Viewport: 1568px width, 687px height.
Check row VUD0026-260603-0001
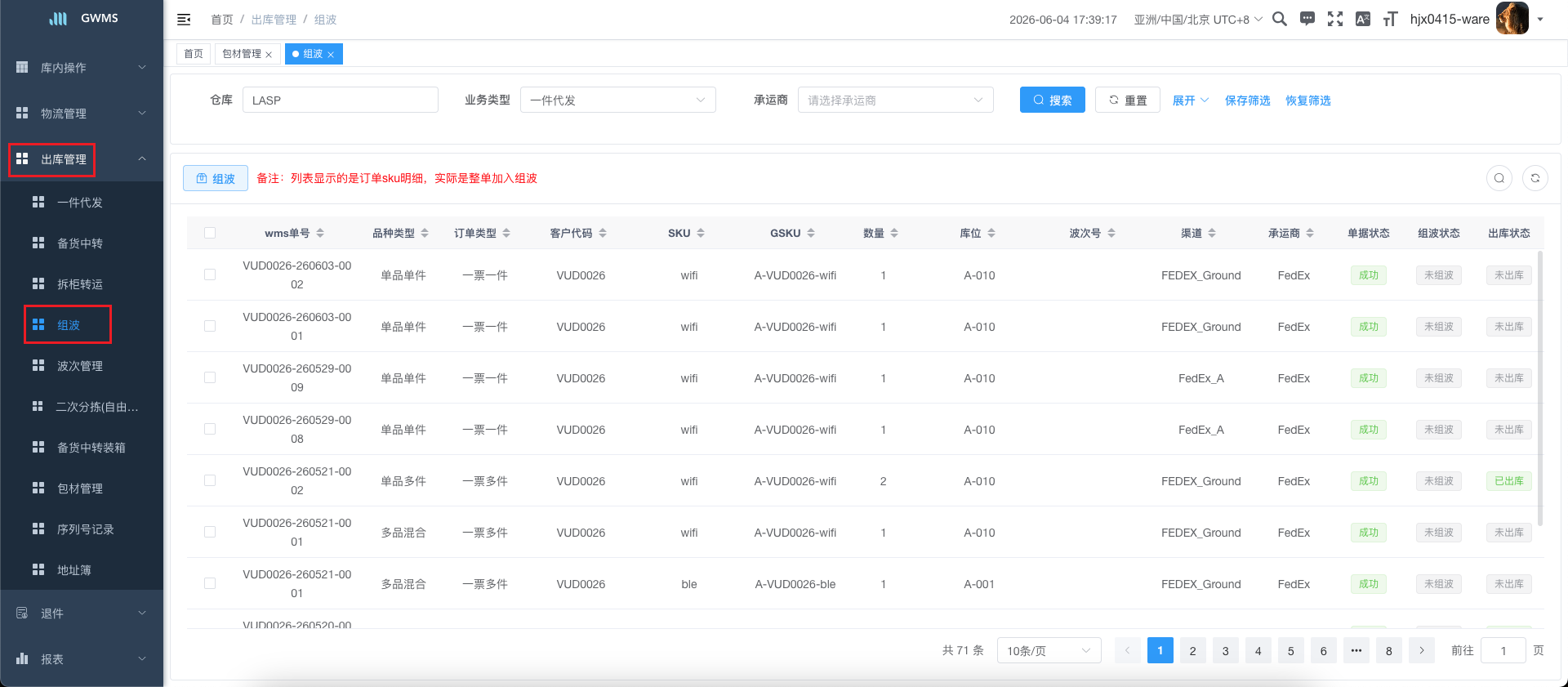point(210,326)
